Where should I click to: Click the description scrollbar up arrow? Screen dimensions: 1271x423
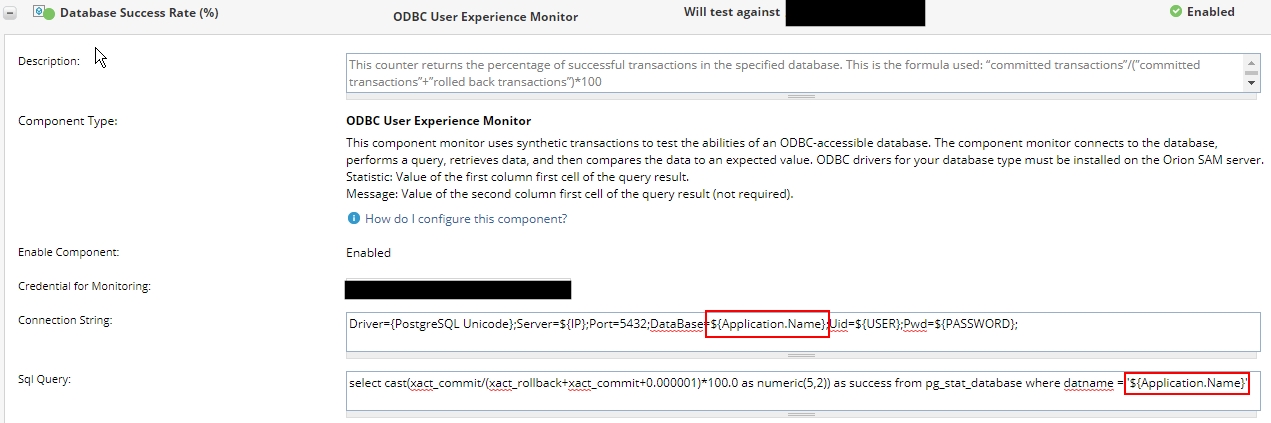[1253, 62]
